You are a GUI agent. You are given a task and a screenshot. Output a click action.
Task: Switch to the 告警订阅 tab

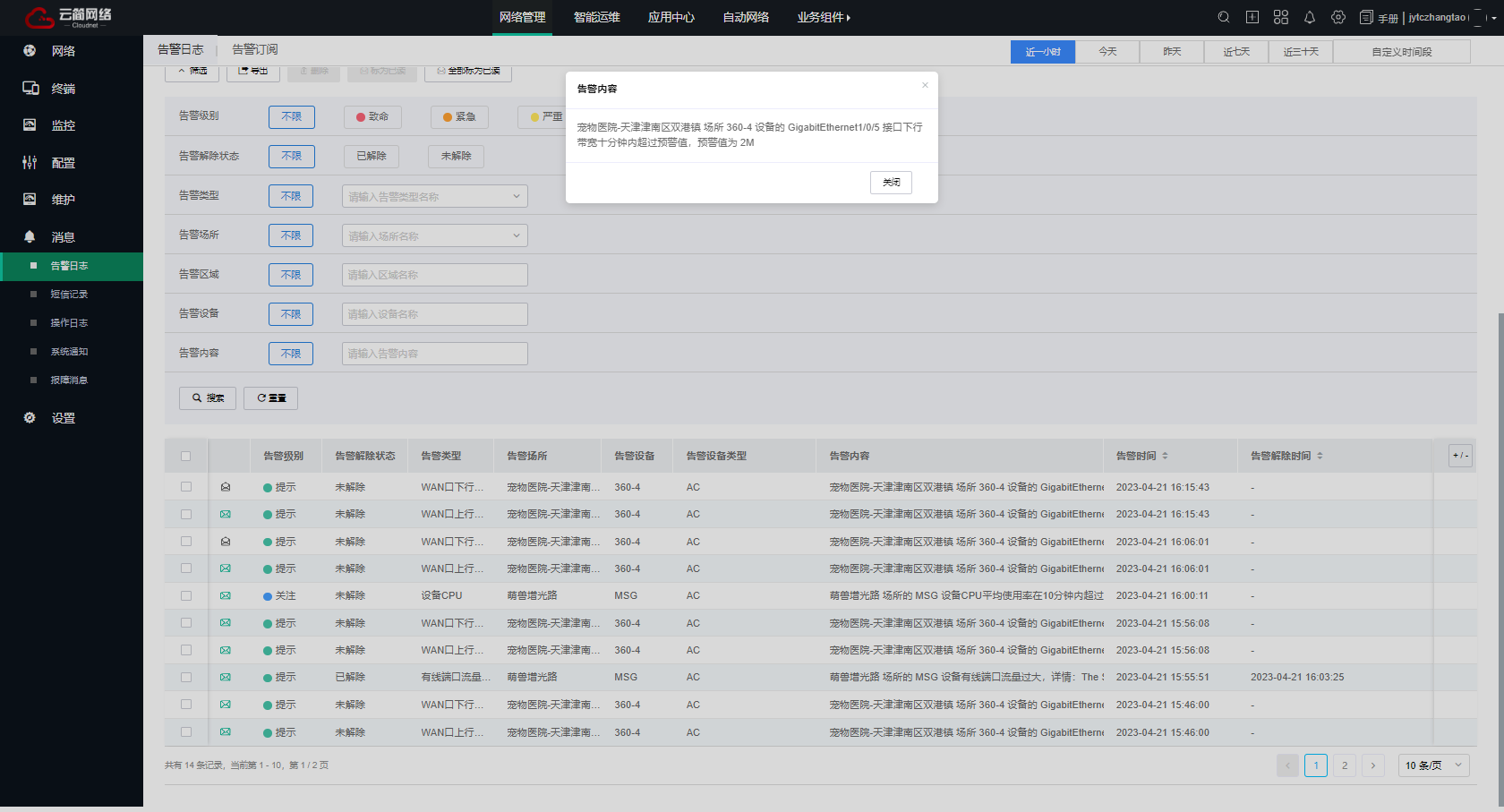[255, 49]
